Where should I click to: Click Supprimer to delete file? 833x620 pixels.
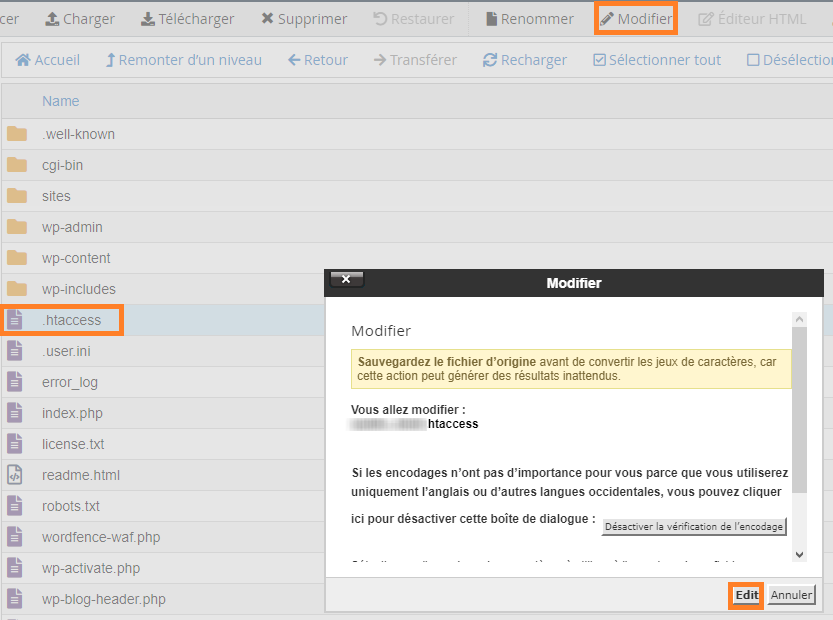pyautogui.click(x=304, y=19)
